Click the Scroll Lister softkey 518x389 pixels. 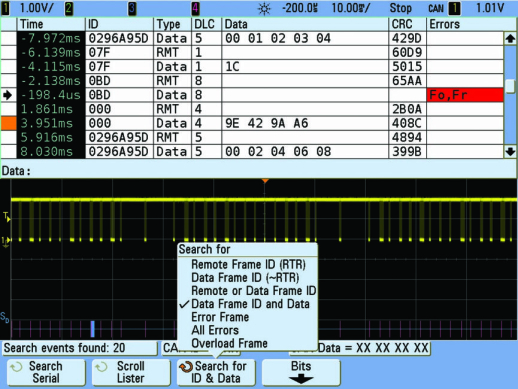point(131,372)
